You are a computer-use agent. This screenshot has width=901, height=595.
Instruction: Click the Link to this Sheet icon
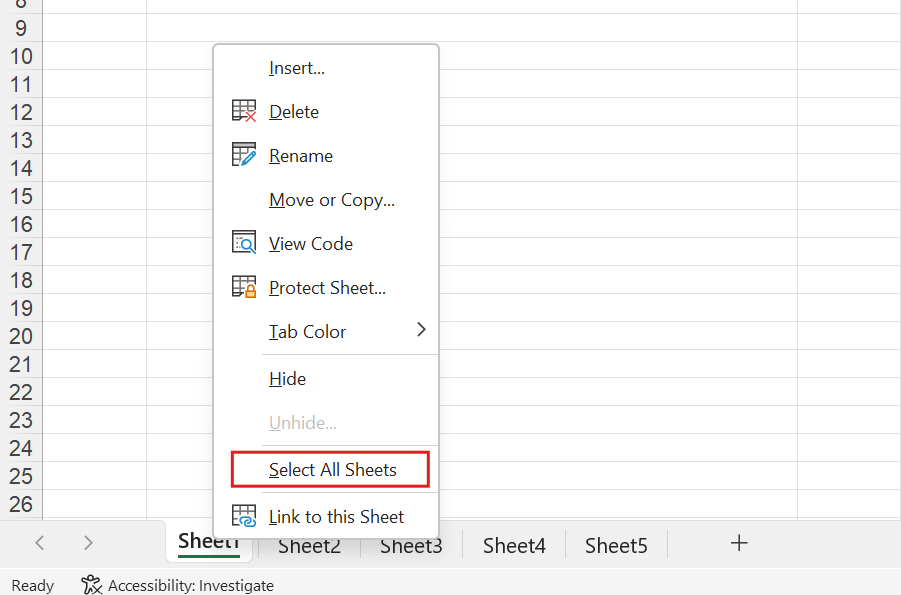point(244,516)
